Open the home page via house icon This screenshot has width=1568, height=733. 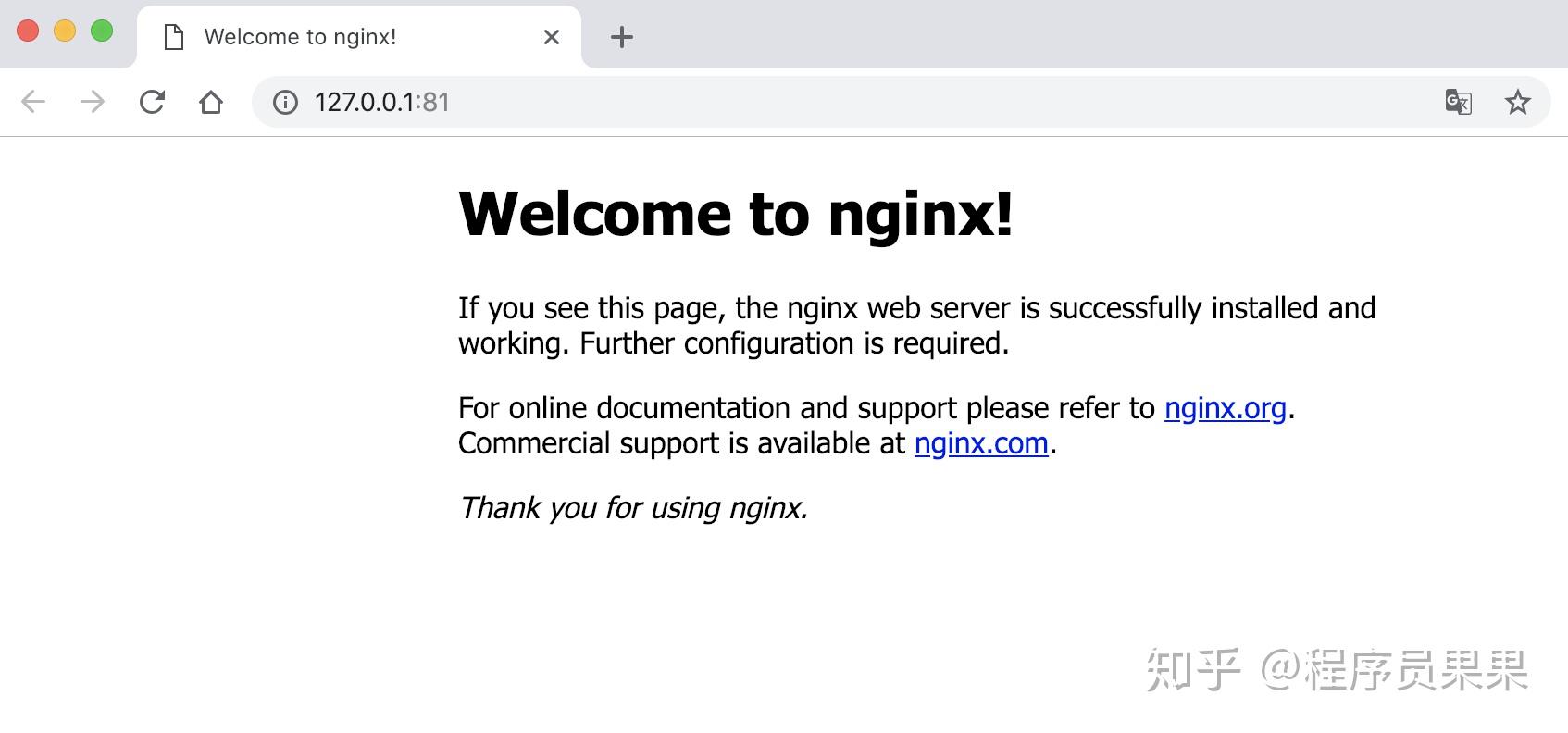point(211,102)
